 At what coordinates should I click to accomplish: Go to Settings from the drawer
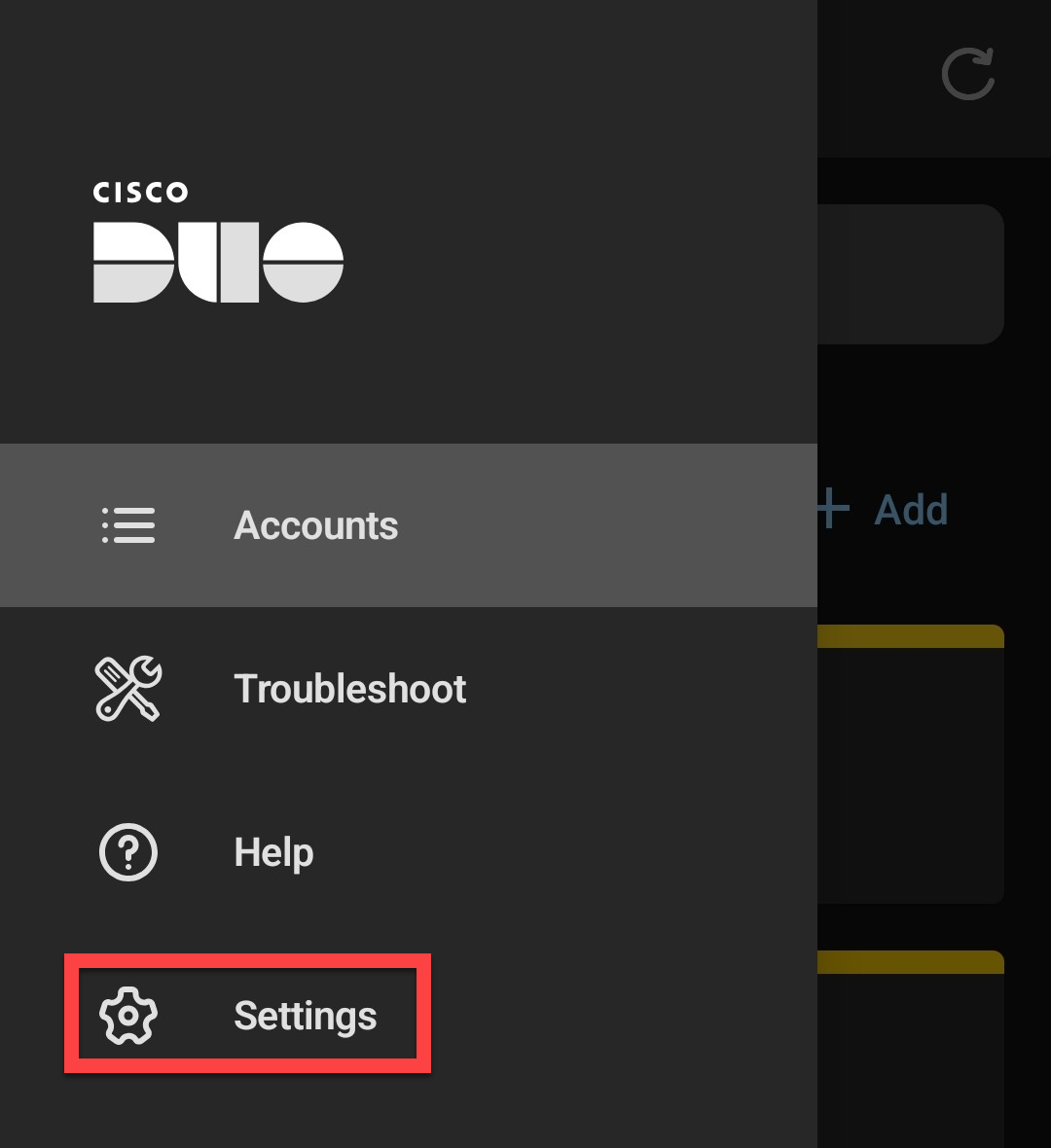pos(306,1017)
